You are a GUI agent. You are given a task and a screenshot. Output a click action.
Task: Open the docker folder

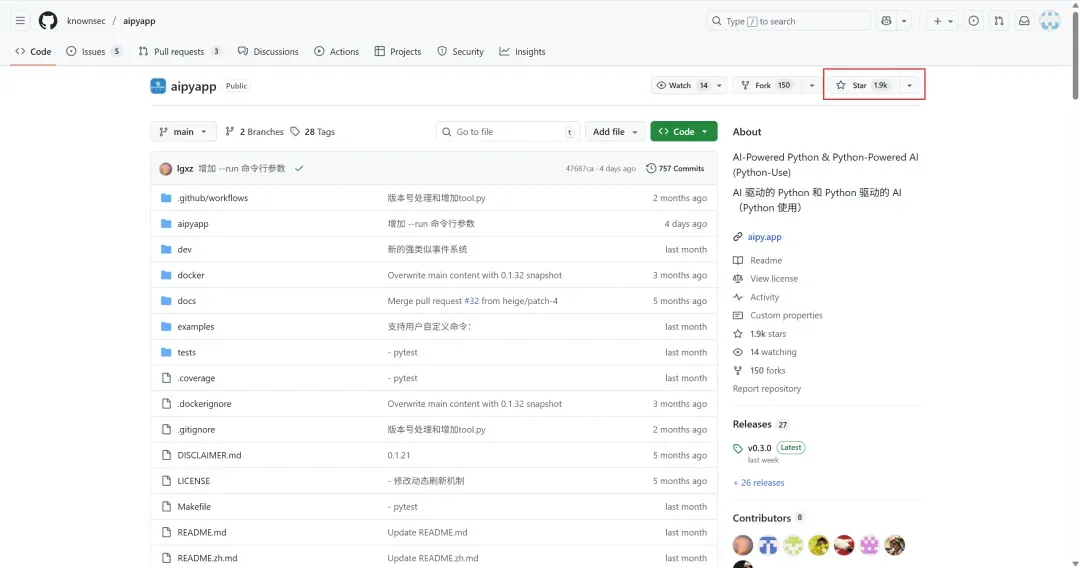point(191,275)
